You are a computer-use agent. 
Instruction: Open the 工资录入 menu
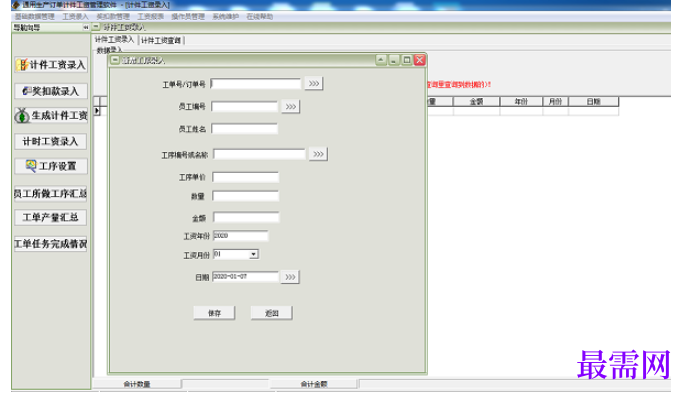[76, 16]
